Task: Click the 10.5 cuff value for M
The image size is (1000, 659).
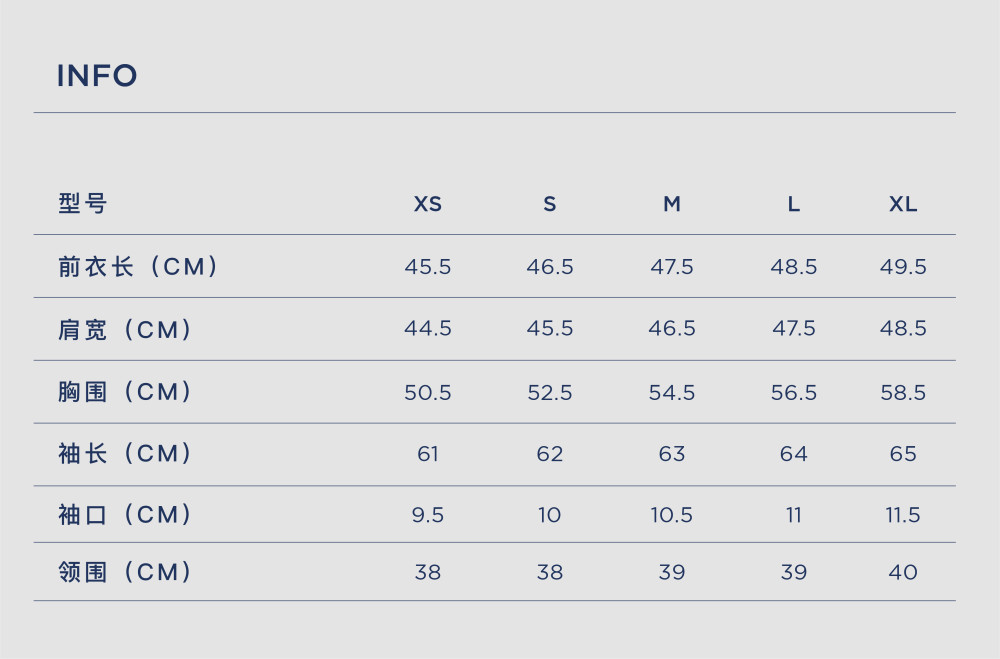Action: click(x=672, y=515)
